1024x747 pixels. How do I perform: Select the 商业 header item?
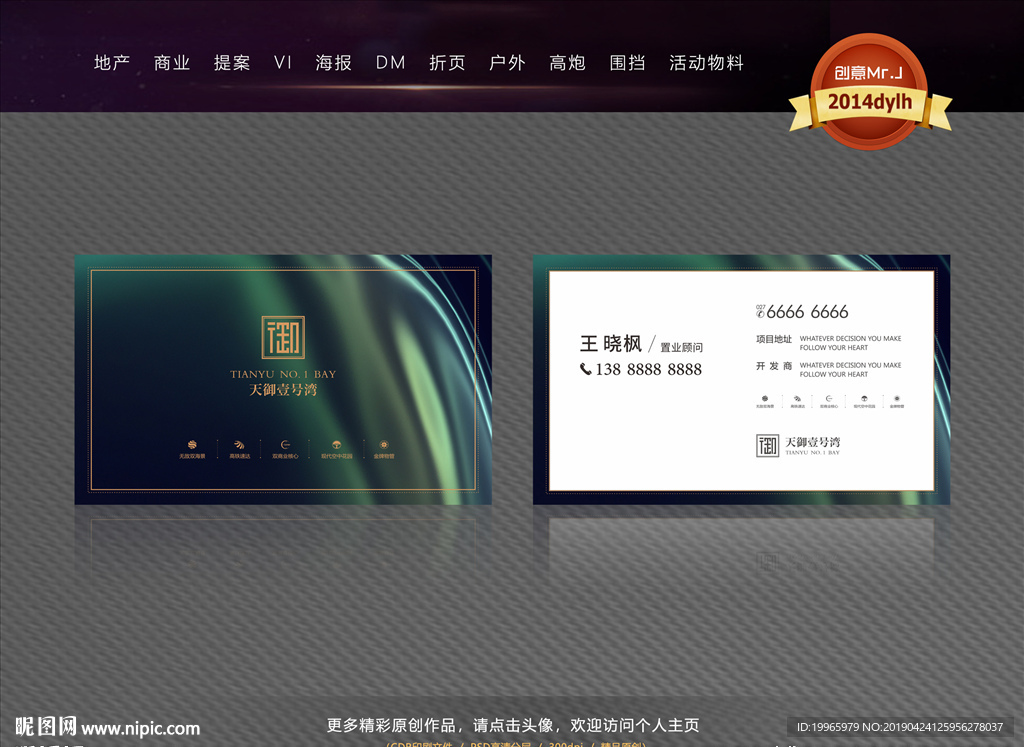pos(172,63)
